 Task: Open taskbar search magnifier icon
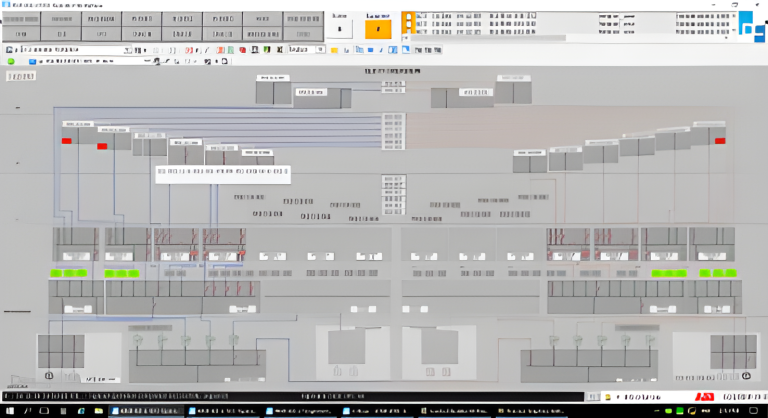pos(27,411)
